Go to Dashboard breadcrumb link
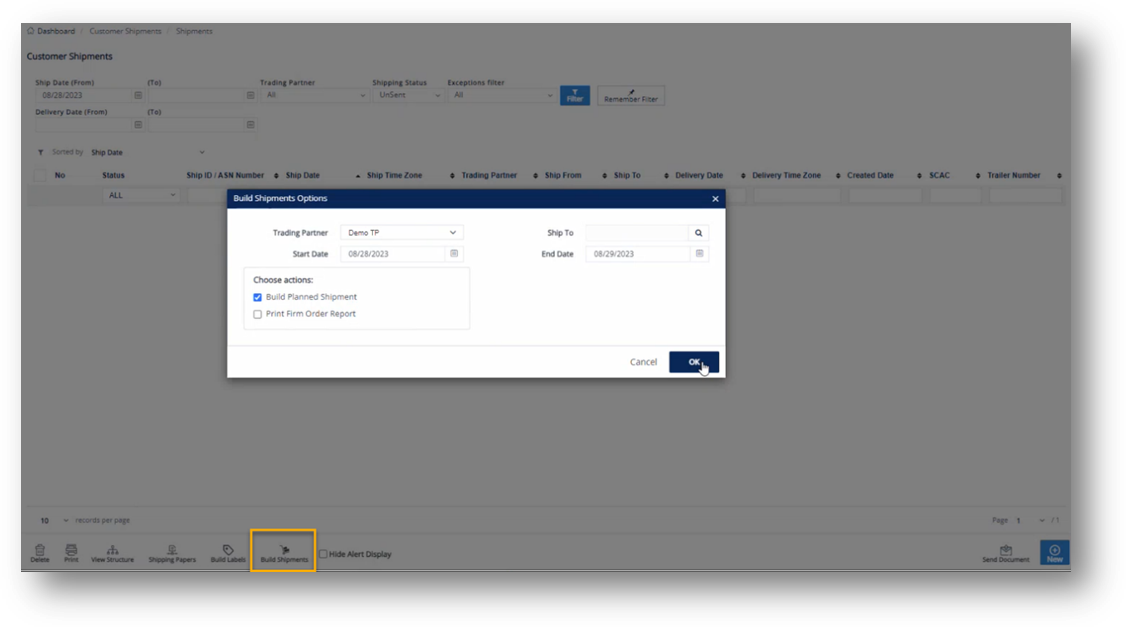Screen dimensions: 1126x627 click(x=55, y=31)
